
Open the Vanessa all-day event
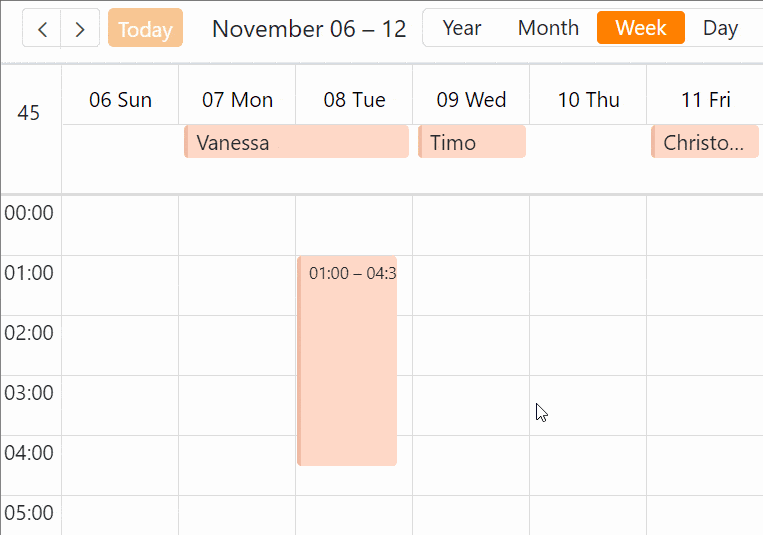pyautogui.click(x=297, y=142)
